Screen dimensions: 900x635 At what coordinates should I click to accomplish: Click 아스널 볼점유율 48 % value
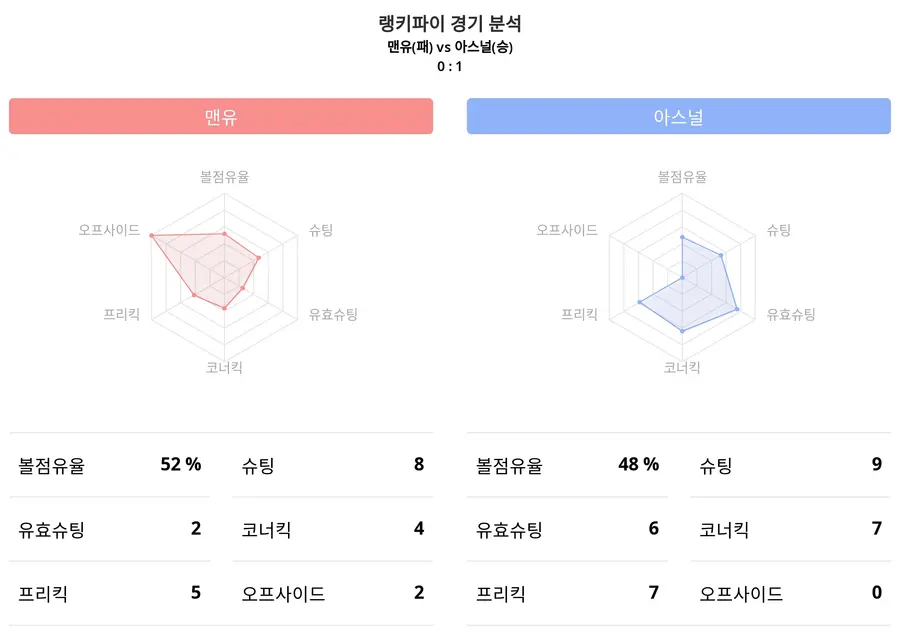coord(638,464)
